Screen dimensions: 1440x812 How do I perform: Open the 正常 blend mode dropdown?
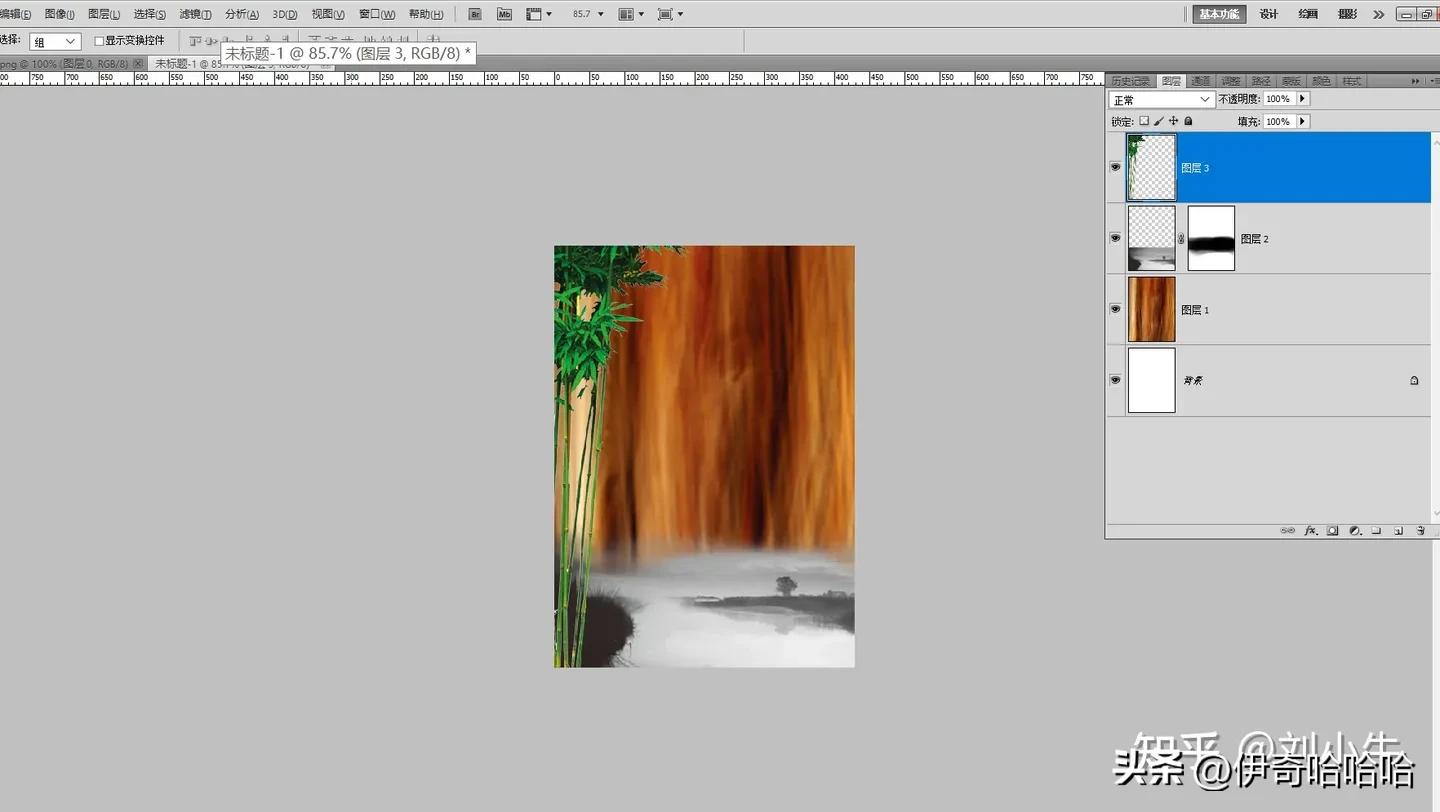click(1161, 100)
